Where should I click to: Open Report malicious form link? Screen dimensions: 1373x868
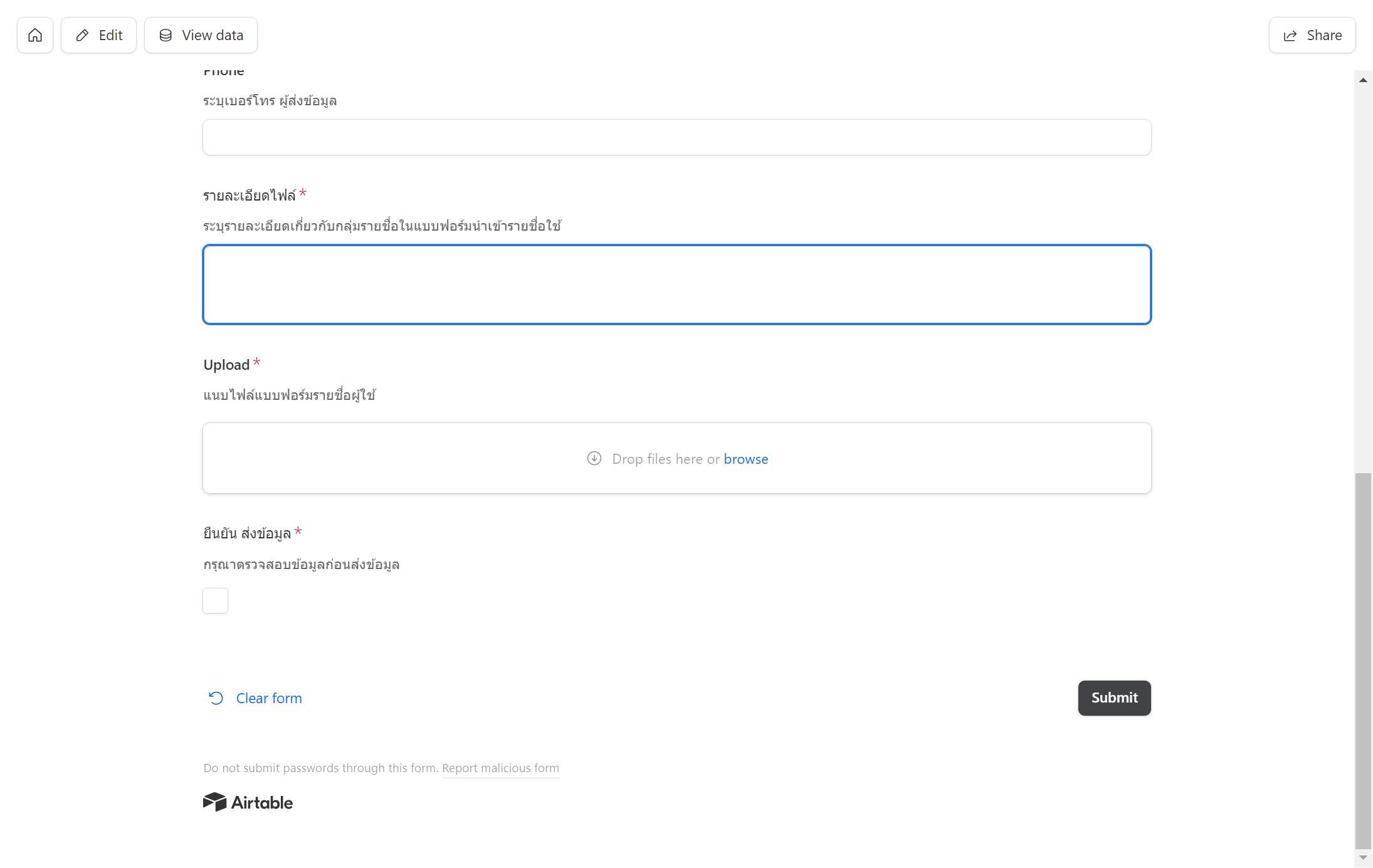point(500,768)
